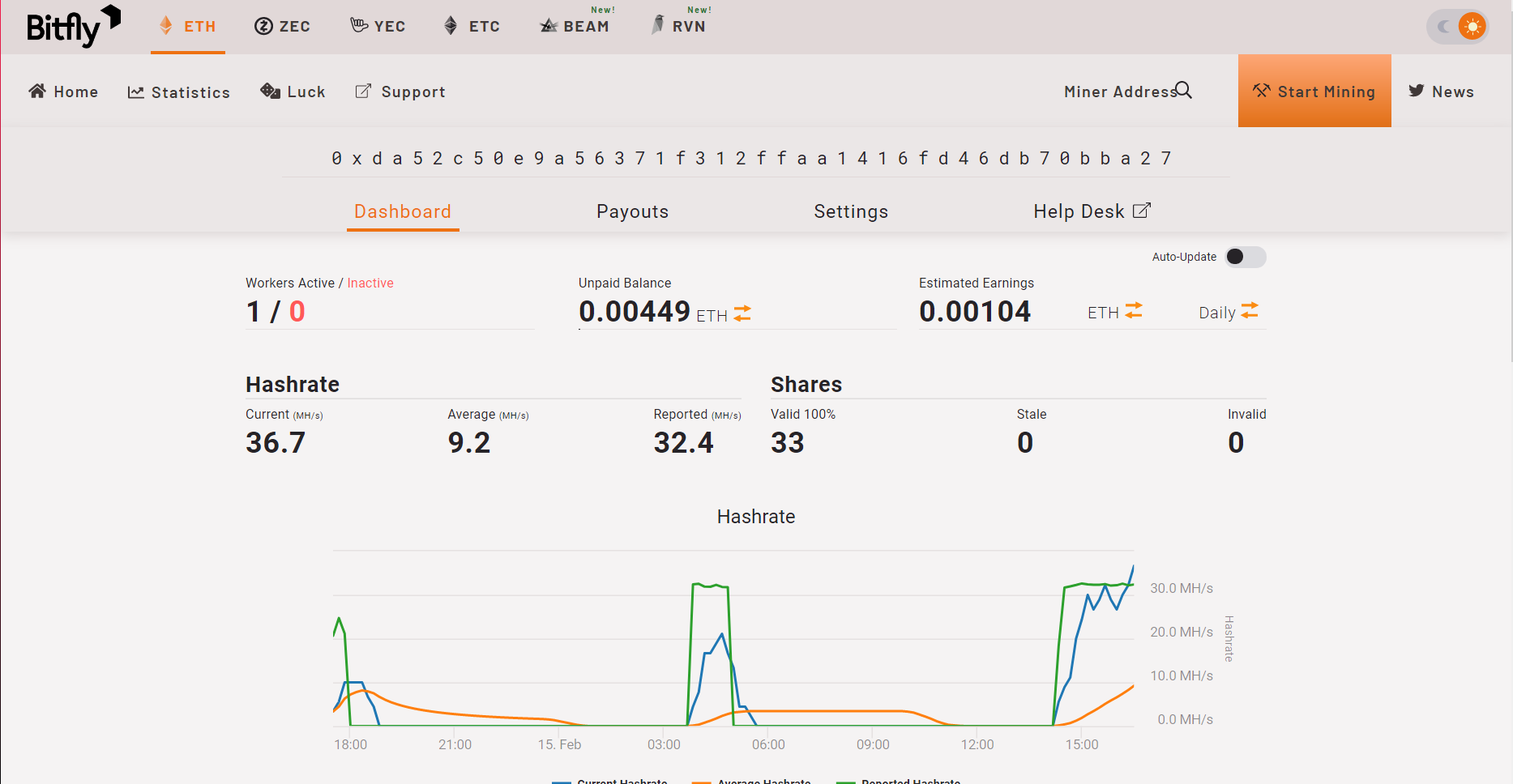Switch the Daily earnings period
Viewport: 1513px width, 784px height.
(x=1250, y=311)
